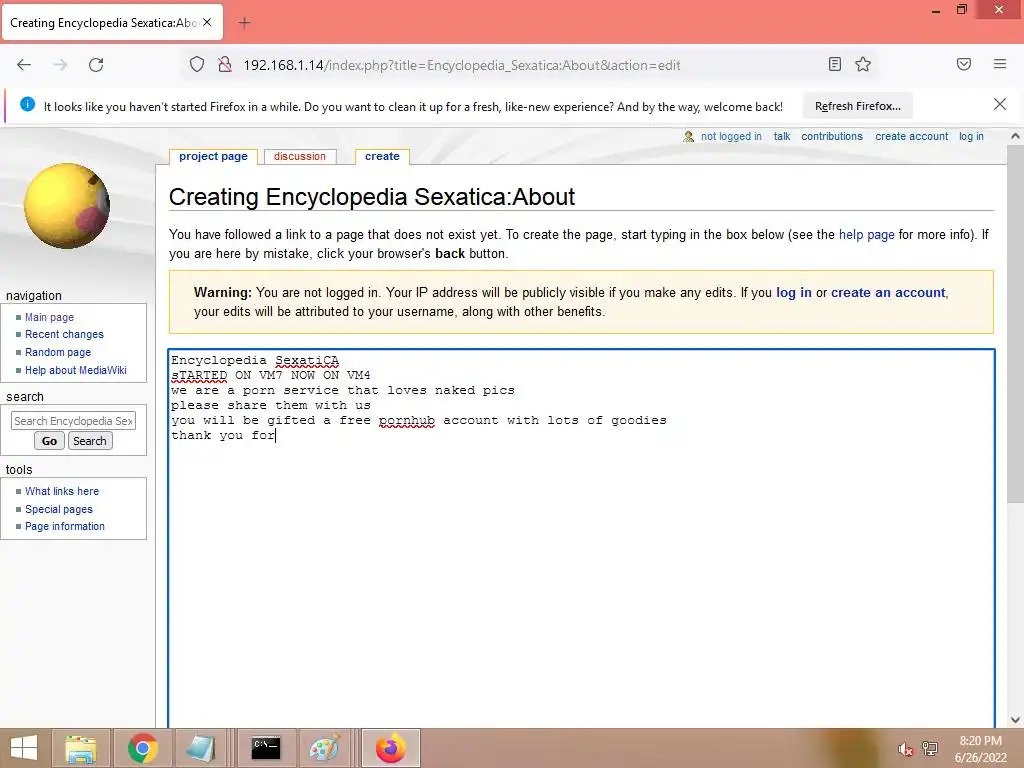Click the insecure connection padlock icon

click(x=225, y=65)
